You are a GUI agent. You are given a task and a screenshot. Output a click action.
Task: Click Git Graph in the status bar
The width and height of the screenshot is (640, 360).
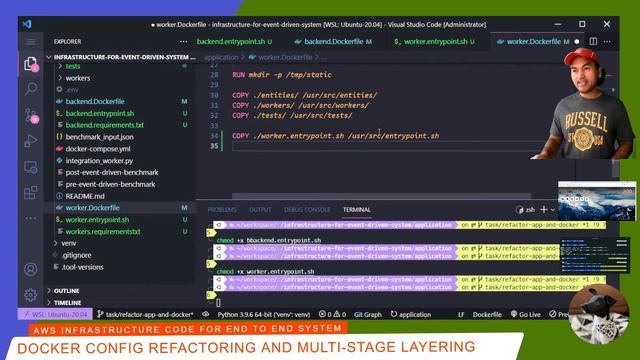coord(368,314)
